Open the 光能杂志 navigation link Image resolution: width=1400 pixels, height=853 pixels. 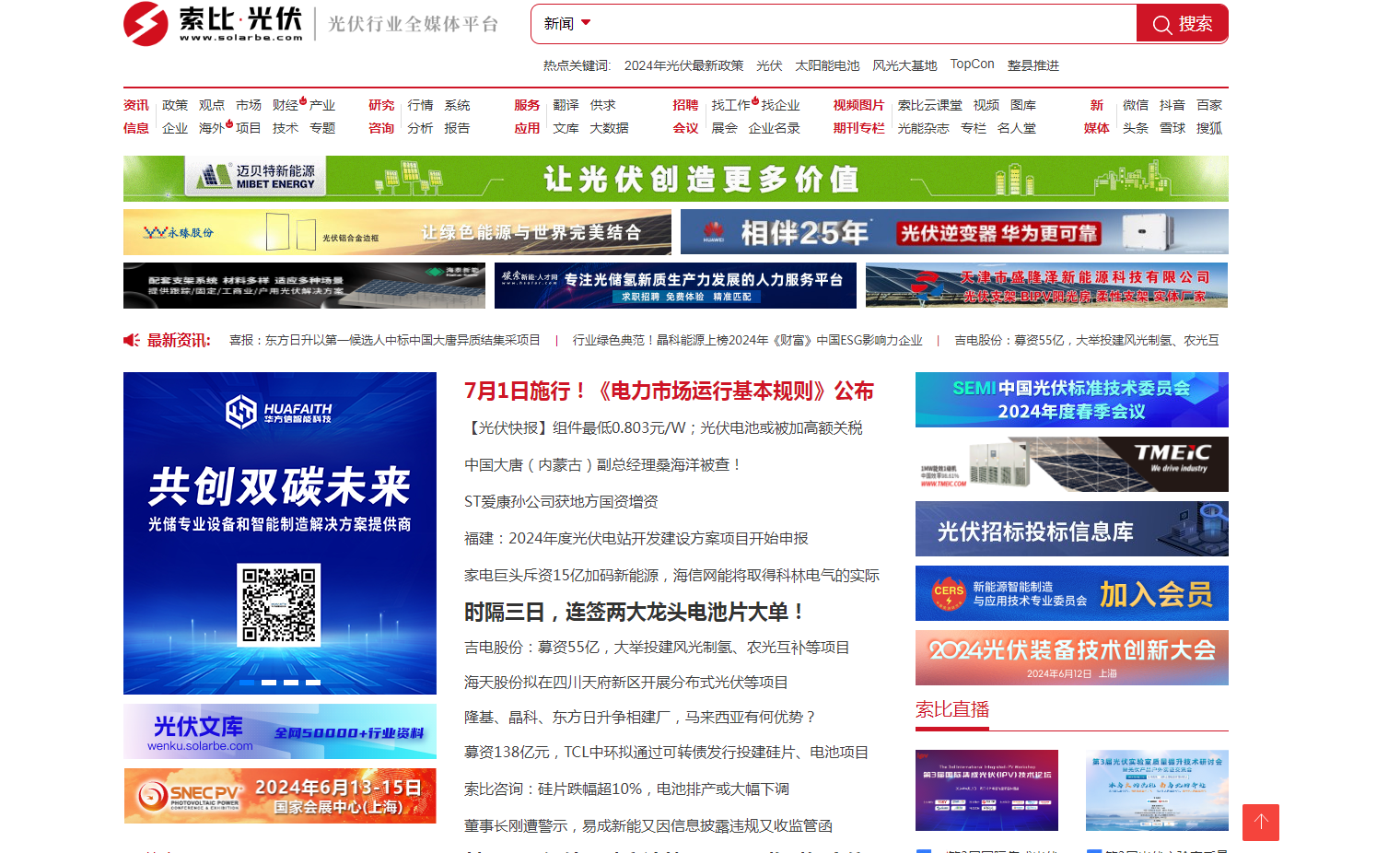(923, 128)
